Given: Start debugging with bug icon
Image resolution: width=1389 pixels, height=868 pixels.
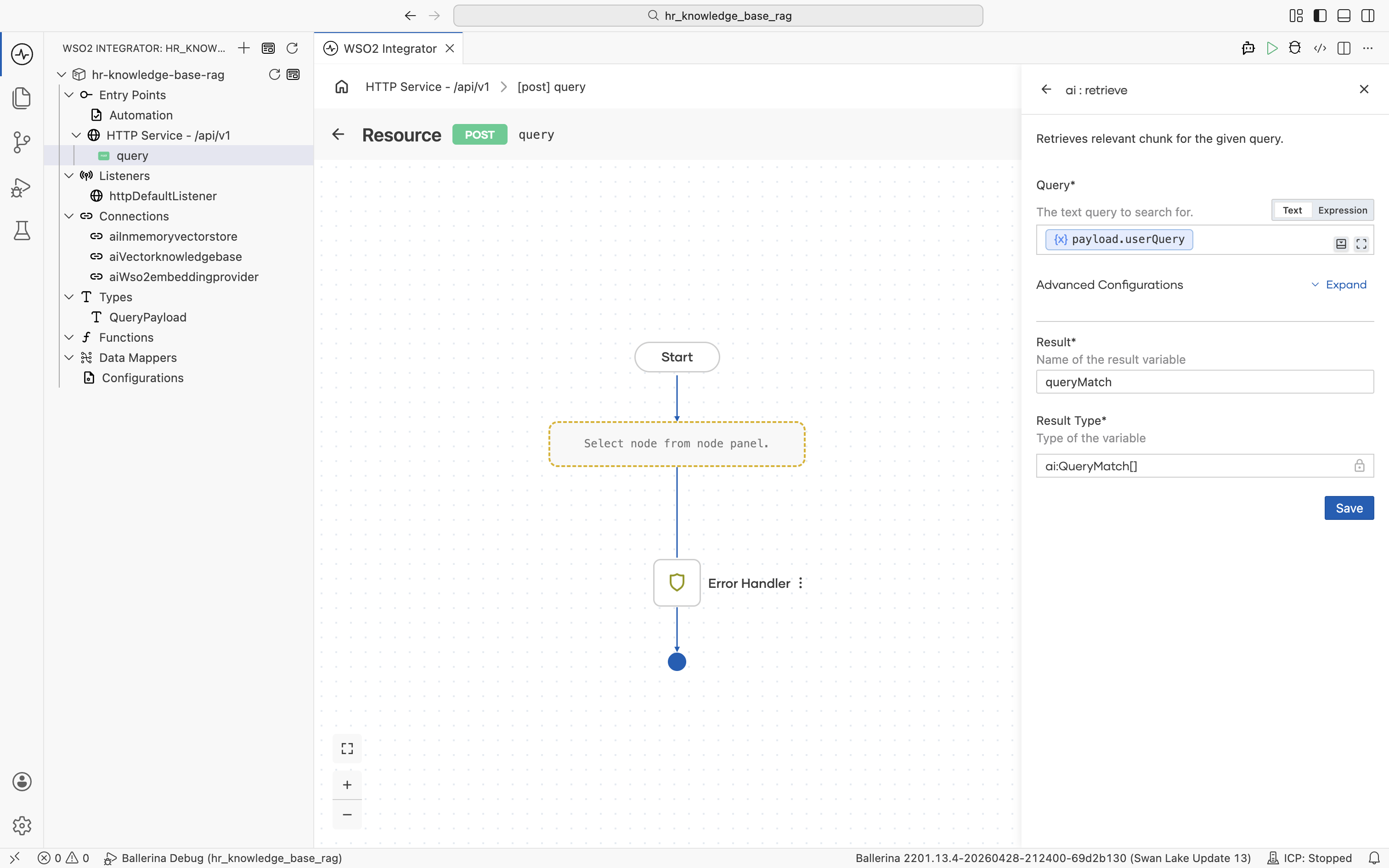Looking at the screenshot, I should [1295, 48].
